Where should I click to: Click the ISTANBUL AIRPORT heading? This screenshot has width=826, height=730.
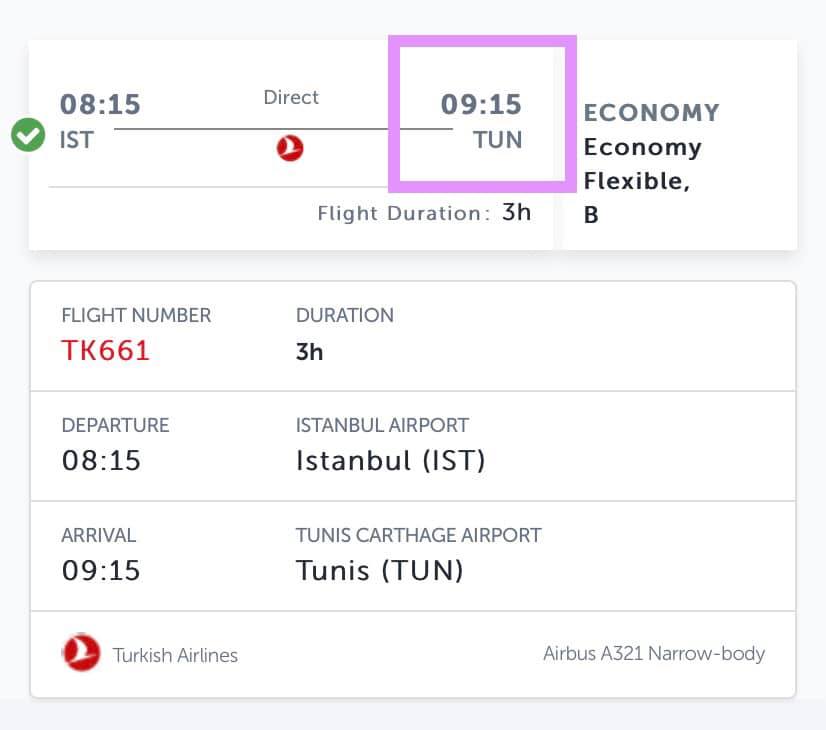[382, 425]
